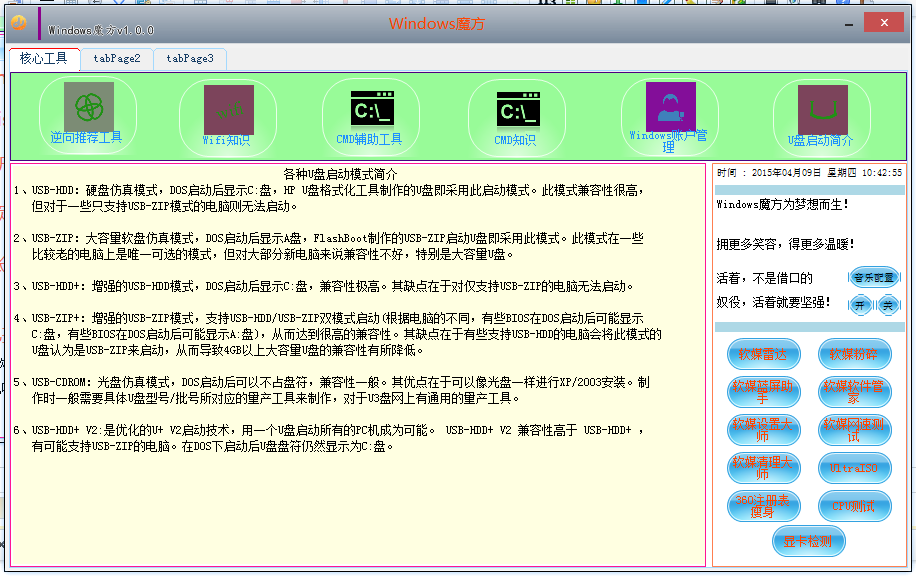Open the CMD知识 icon
This screenshot has width=916, height=576.
pyautogui.click(x=516, y=117)
